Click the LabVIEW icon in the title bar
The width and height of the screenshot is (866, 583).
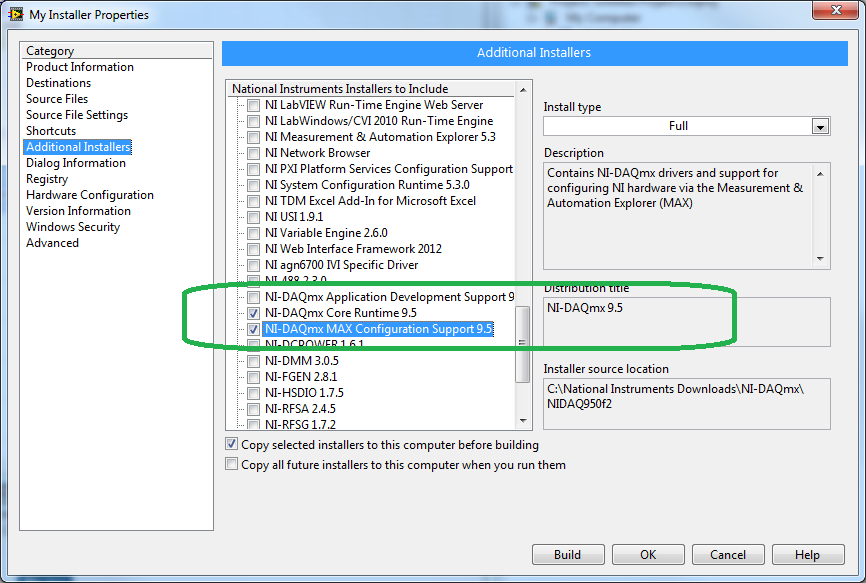click(15, 14)
